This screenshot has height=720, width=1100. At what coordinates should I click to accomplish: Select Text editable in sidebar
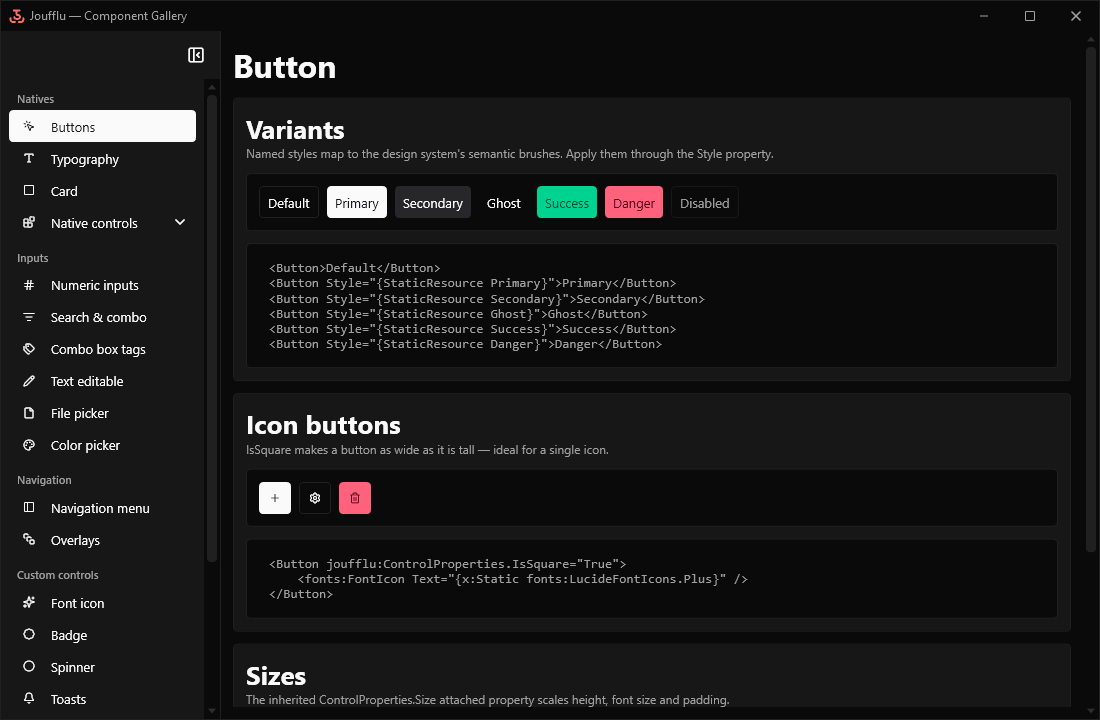tap(102, 381)
